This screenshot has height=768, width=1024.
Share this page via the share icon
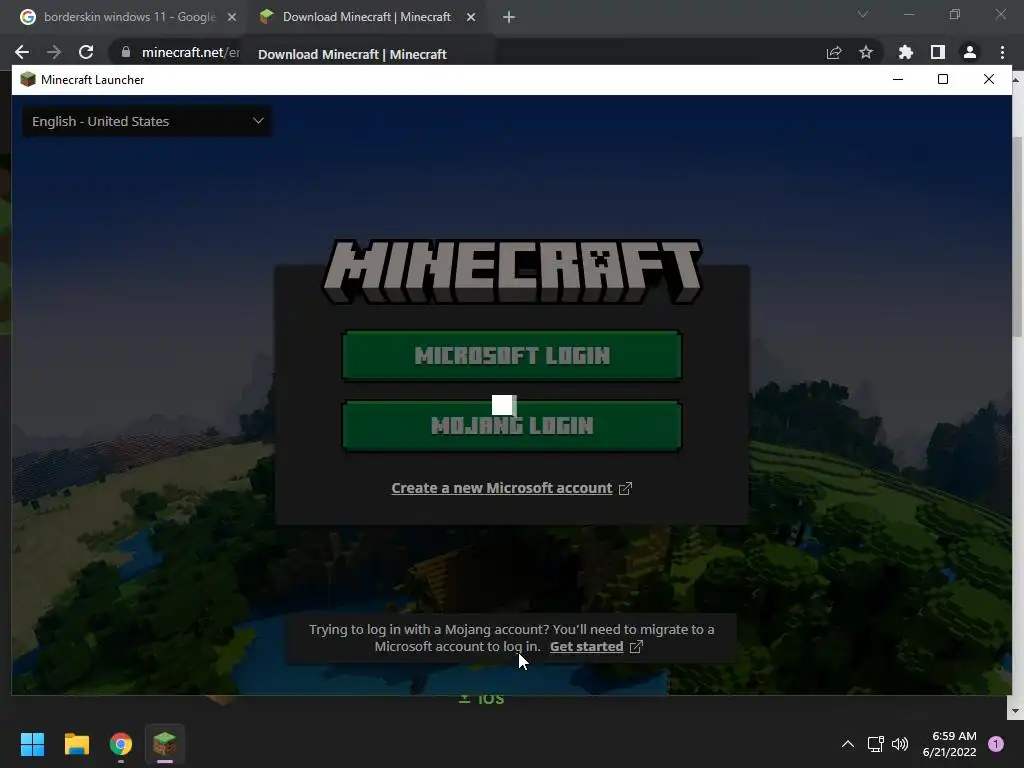coord(834,52)
